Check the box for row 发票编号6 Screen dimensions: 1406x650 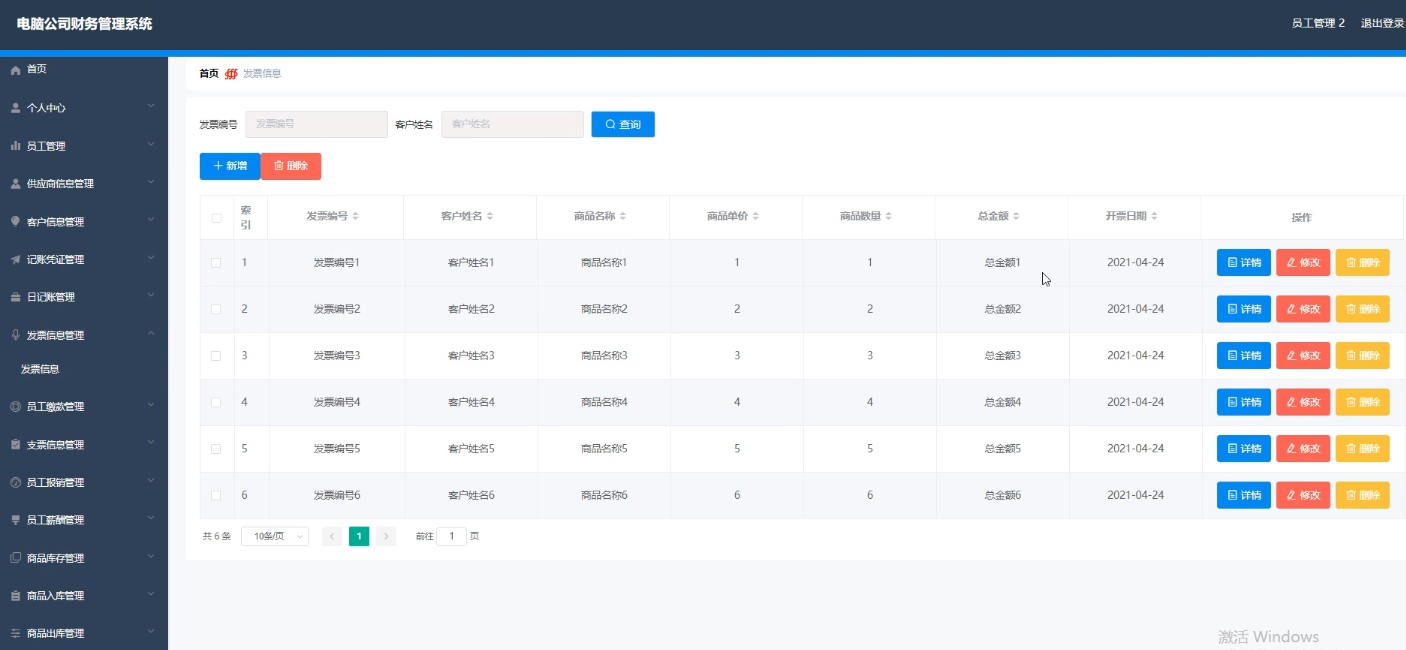216,496
